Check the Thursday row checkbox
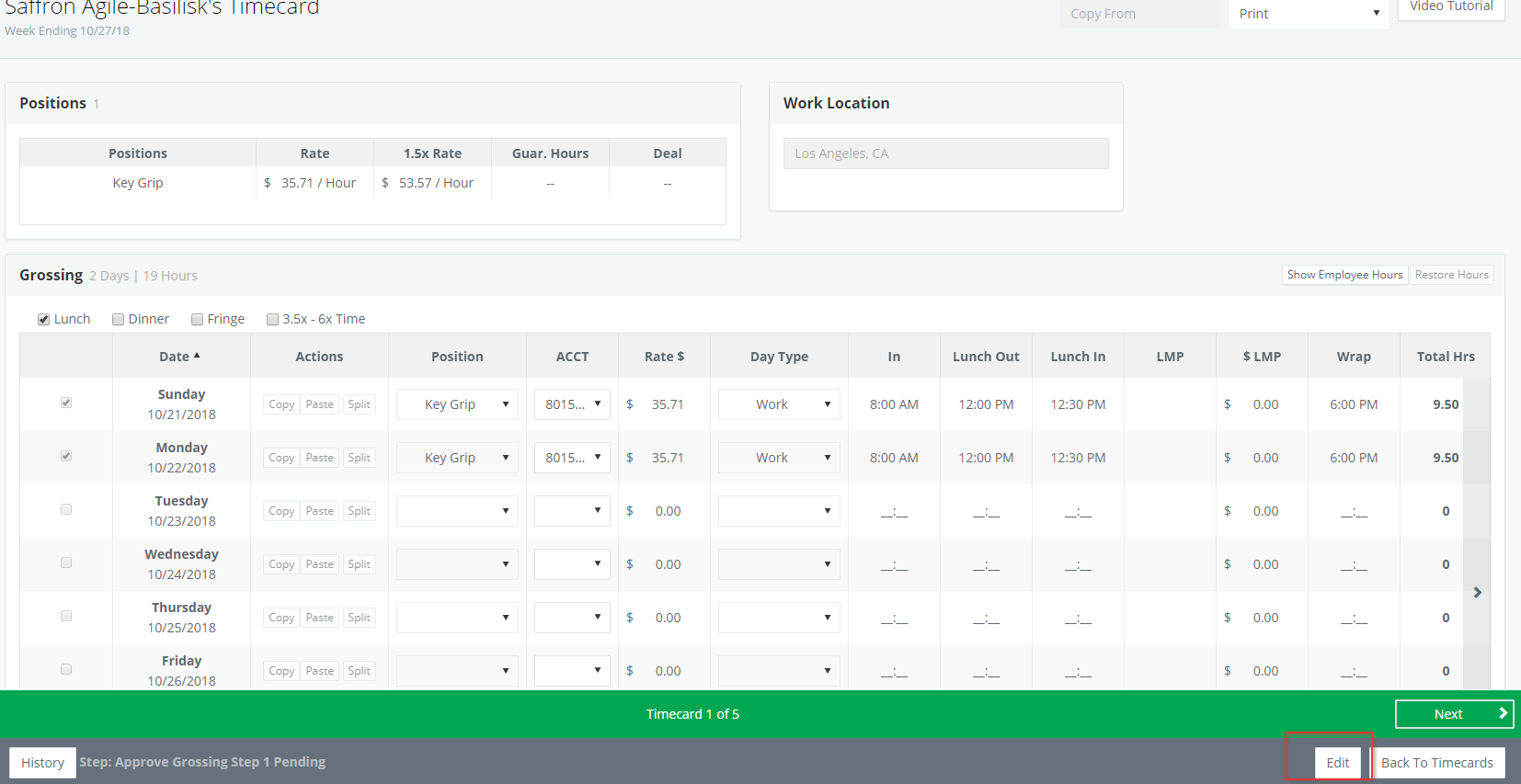Image resolution: width=1521 pixels, height=784 pixels. click(66, 616)
